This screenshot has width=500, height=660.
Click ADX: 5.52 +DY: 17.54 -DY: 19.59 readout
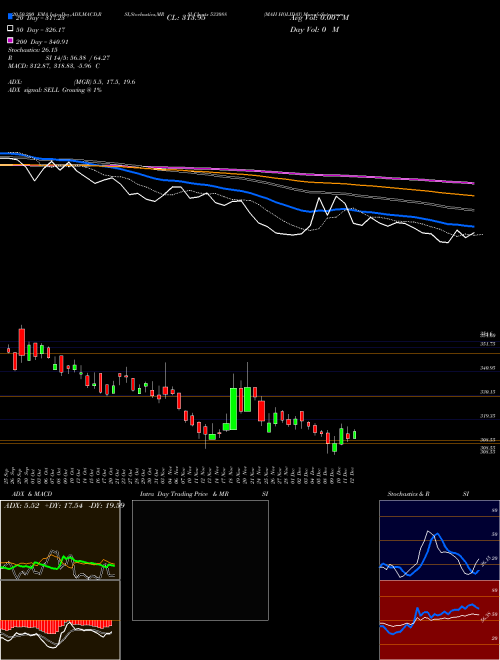pyautogui.click(x=64, y=505)
